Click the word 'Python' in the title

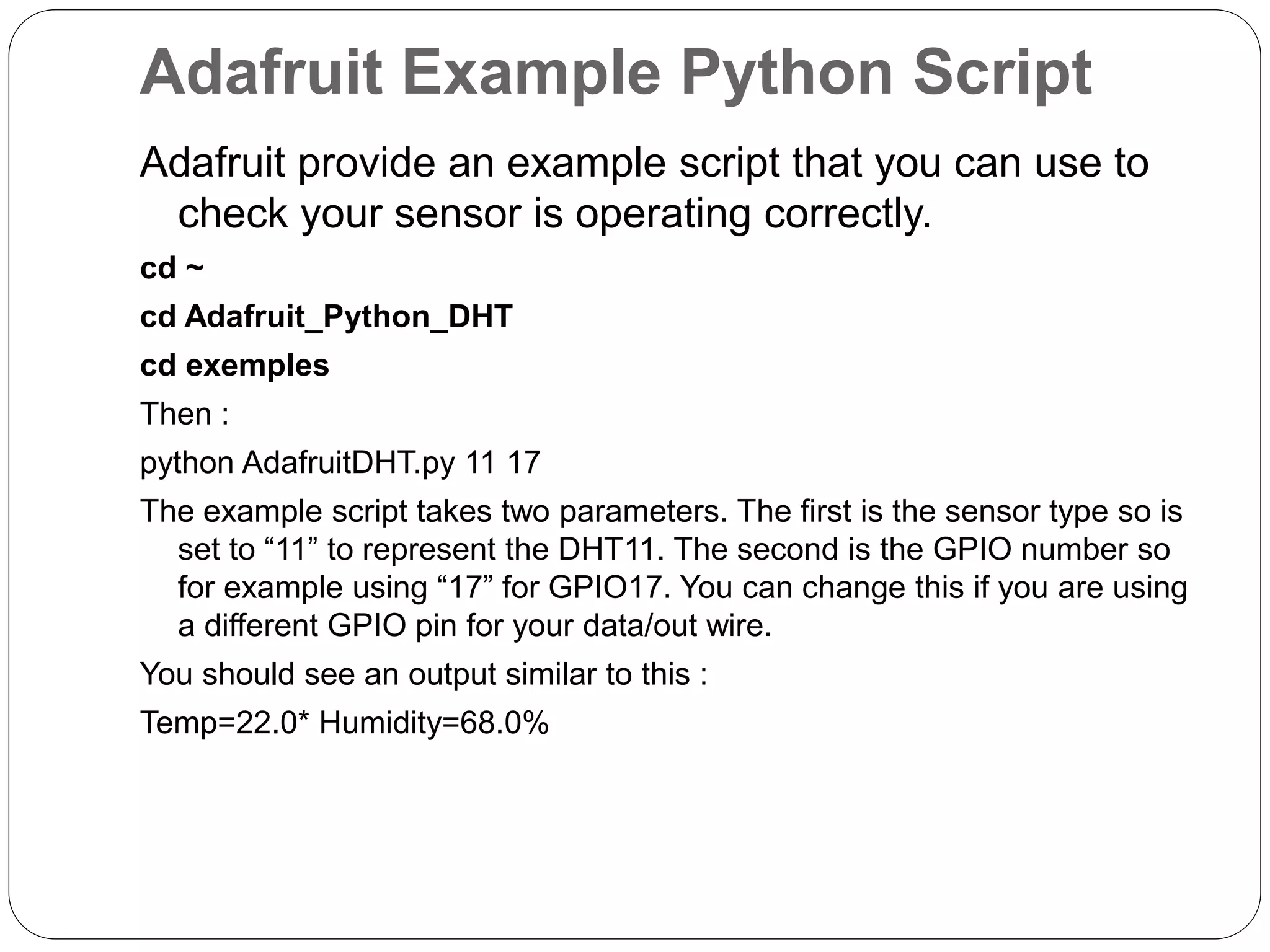pos(787,74)
